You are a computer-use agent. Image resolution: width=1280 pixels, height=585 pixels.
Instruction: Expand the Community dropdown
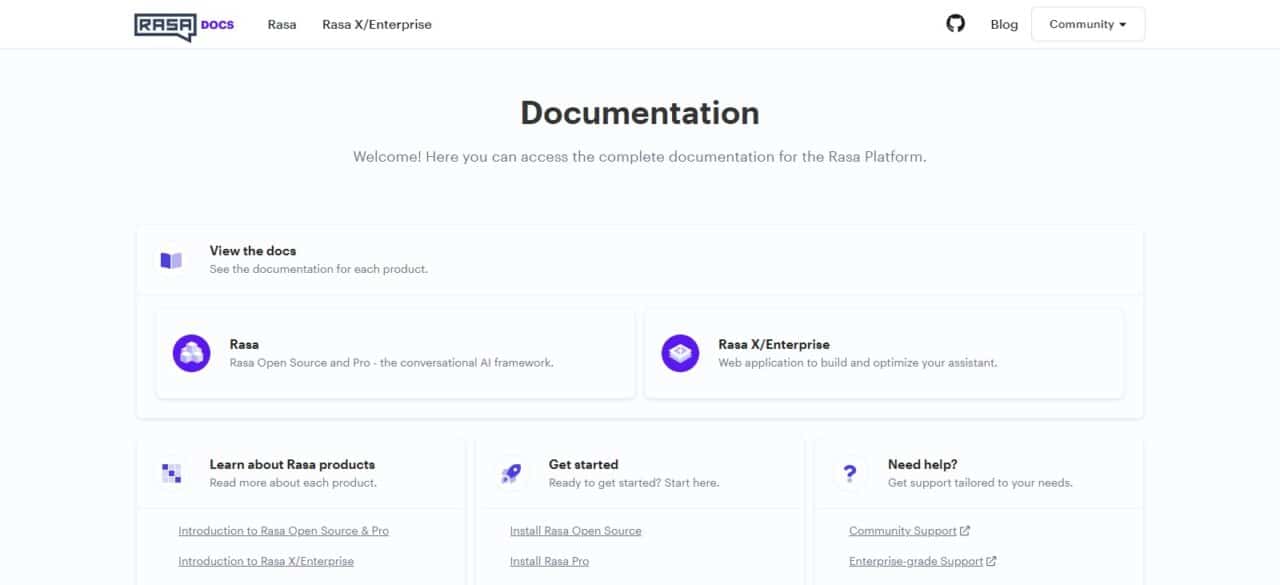point(1088,24)
